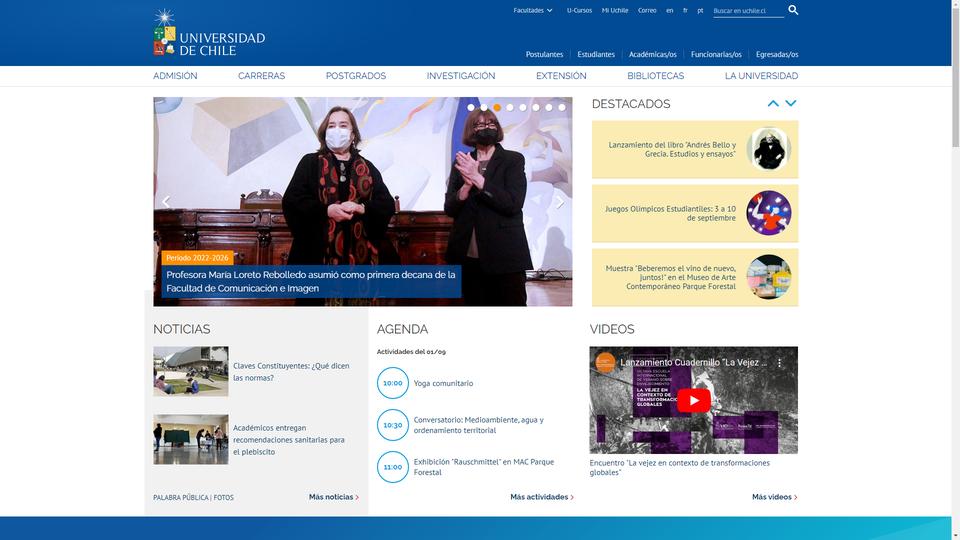The image size is (960, 540).
Task: Show next carousel slide arrow
Action: [x=560, y=201]
